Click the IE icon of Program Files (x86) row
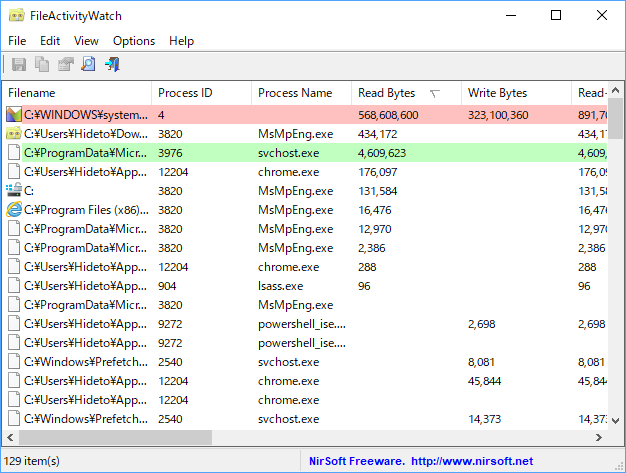626x473 pixels. click(14, 210)
